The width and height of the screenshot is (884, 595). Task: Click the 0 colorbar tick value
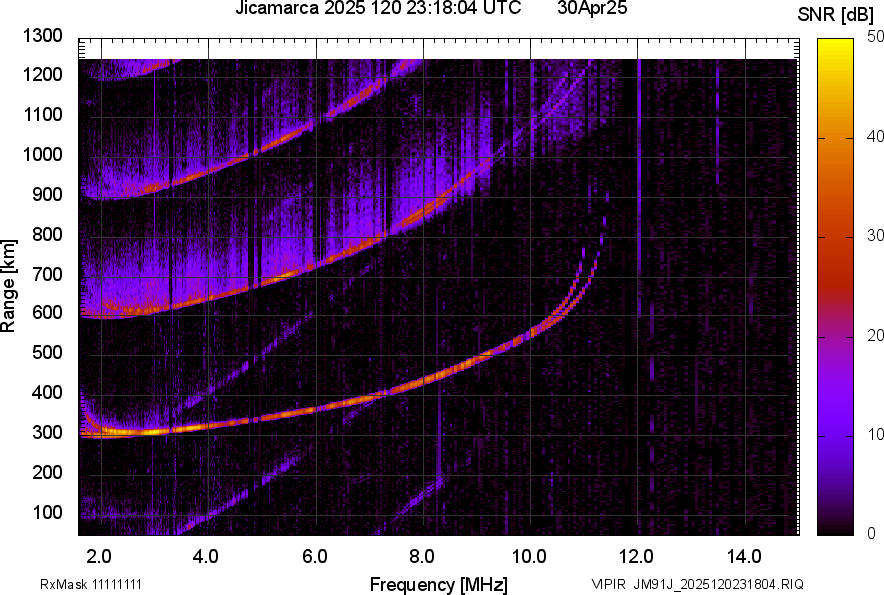[x=872, y=533]
